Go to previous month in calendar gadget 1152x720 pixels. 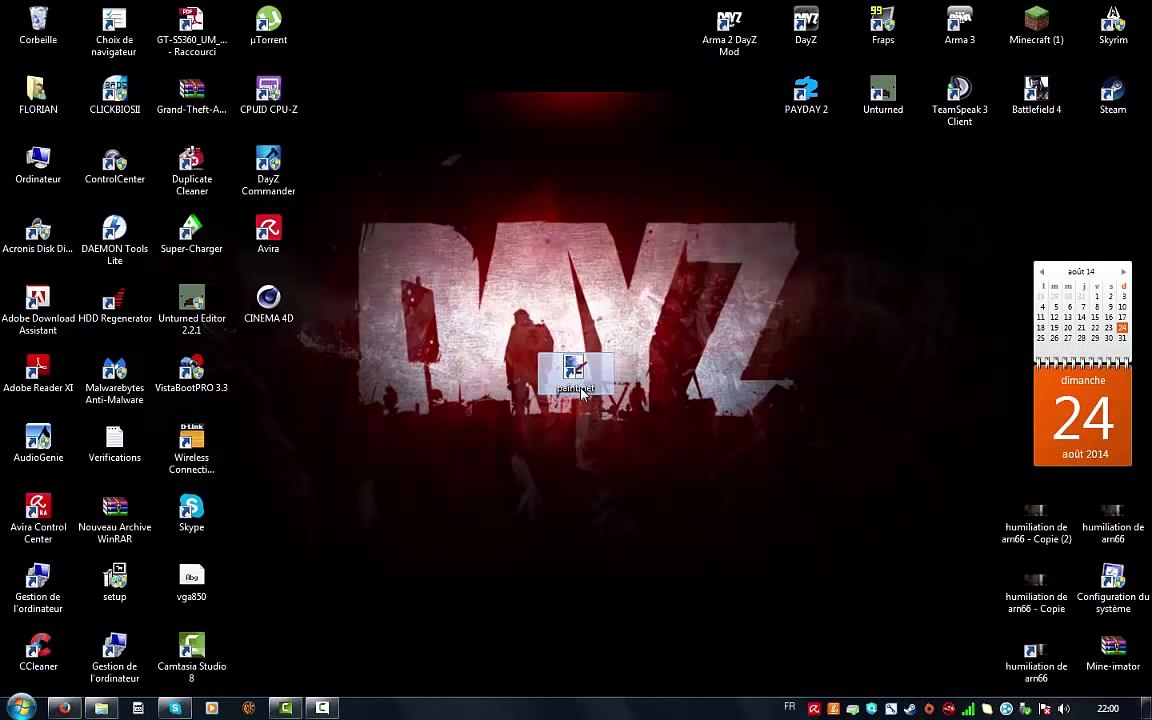(x=1042, y=272)
